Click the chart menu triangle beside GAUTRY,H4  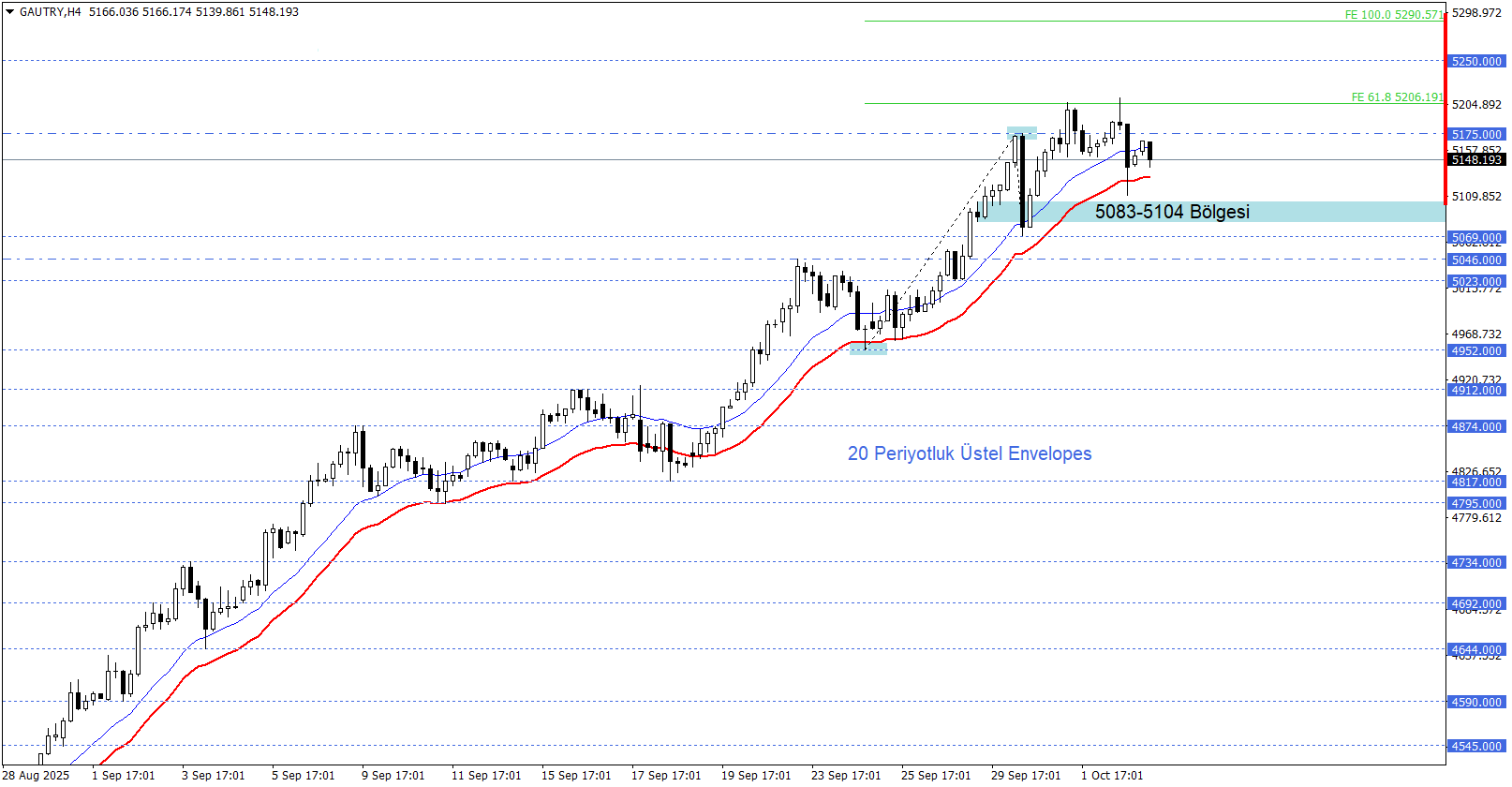(10, 12)
